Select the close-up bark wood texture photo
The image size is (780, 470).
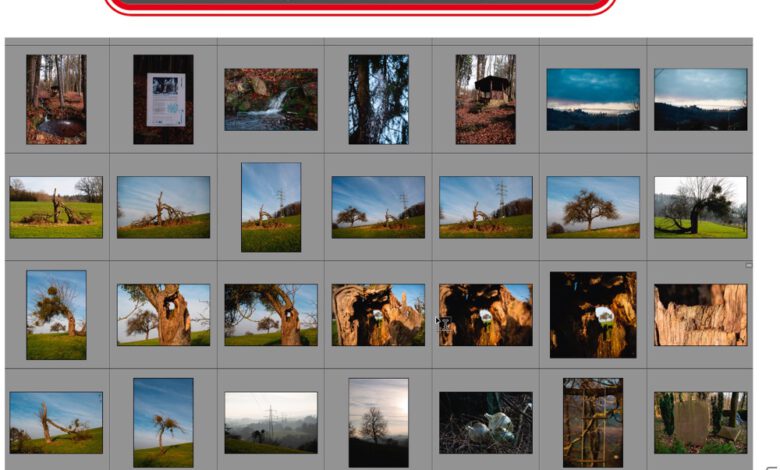(x=700, y=315)
